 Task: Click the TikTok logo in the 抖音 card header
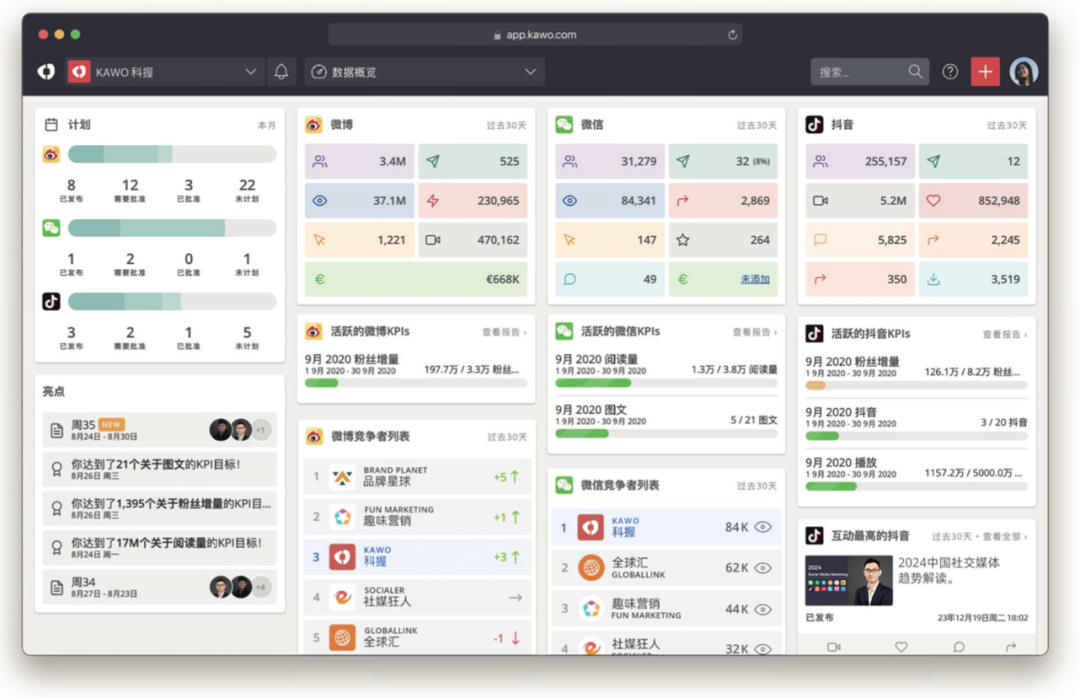(814, 125)
